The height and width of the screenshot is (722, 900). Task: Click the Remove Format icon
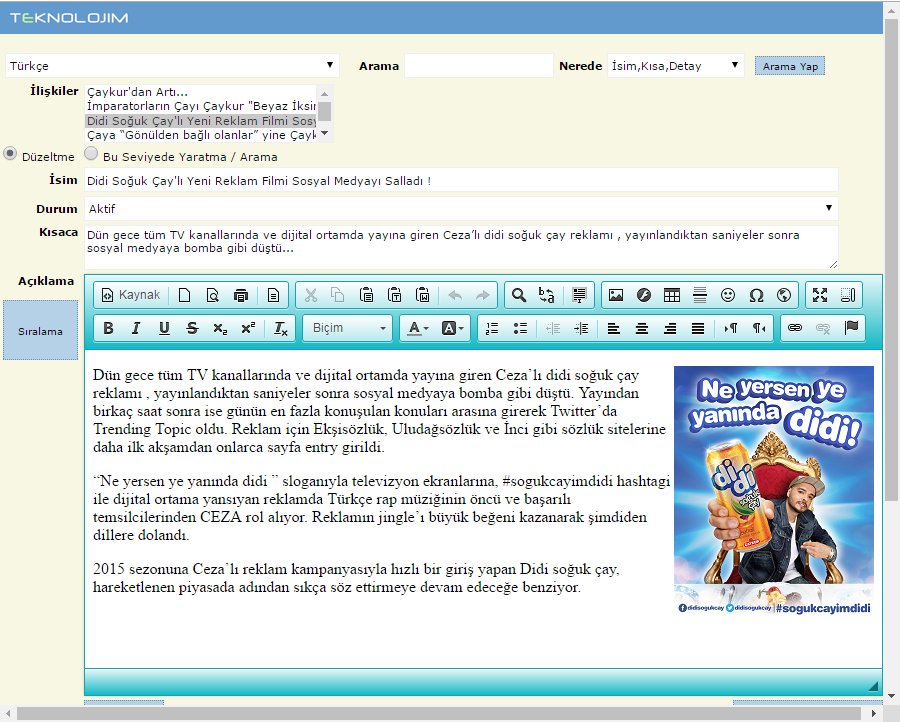click(281, 328)
